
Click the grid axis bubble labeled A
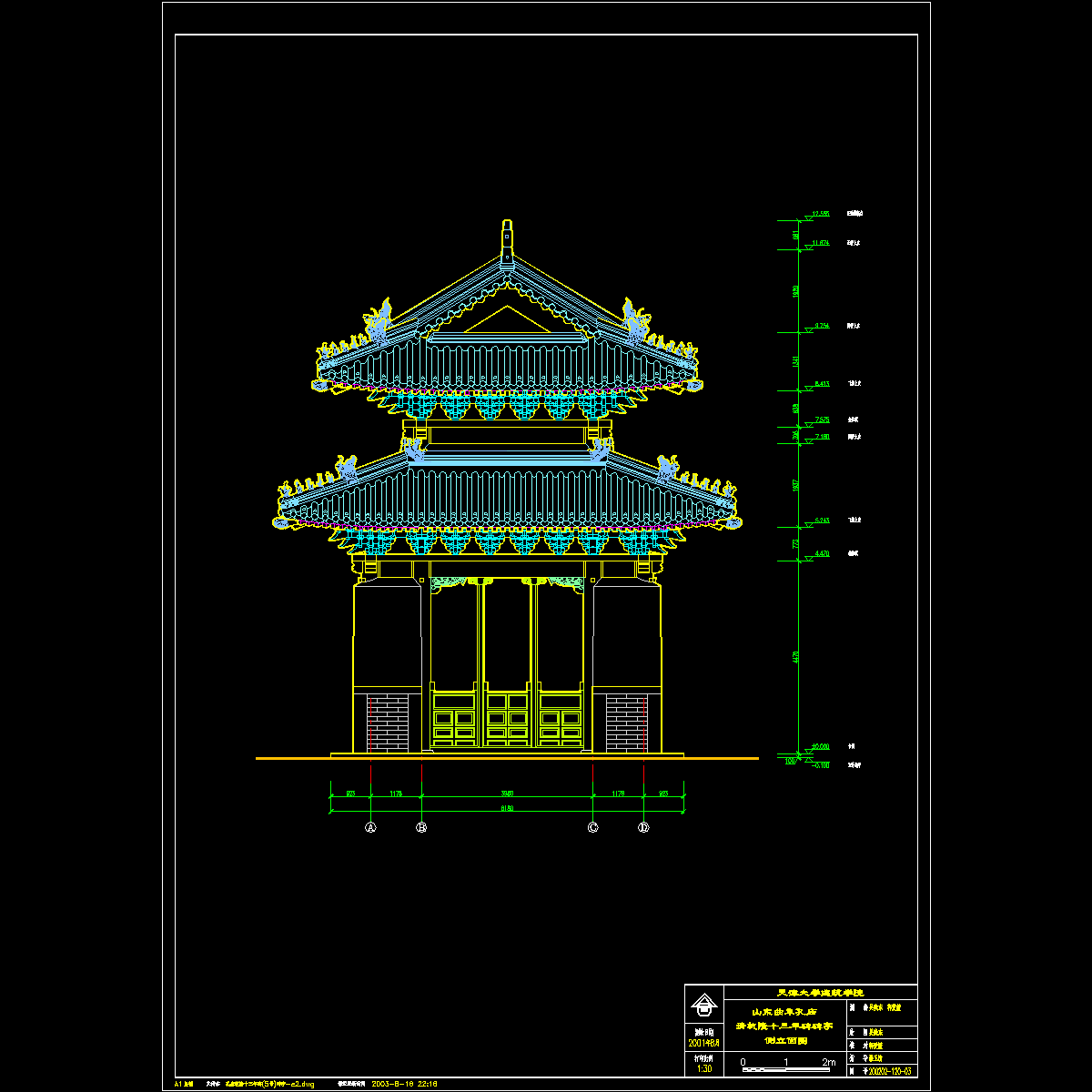coord(370,827)
